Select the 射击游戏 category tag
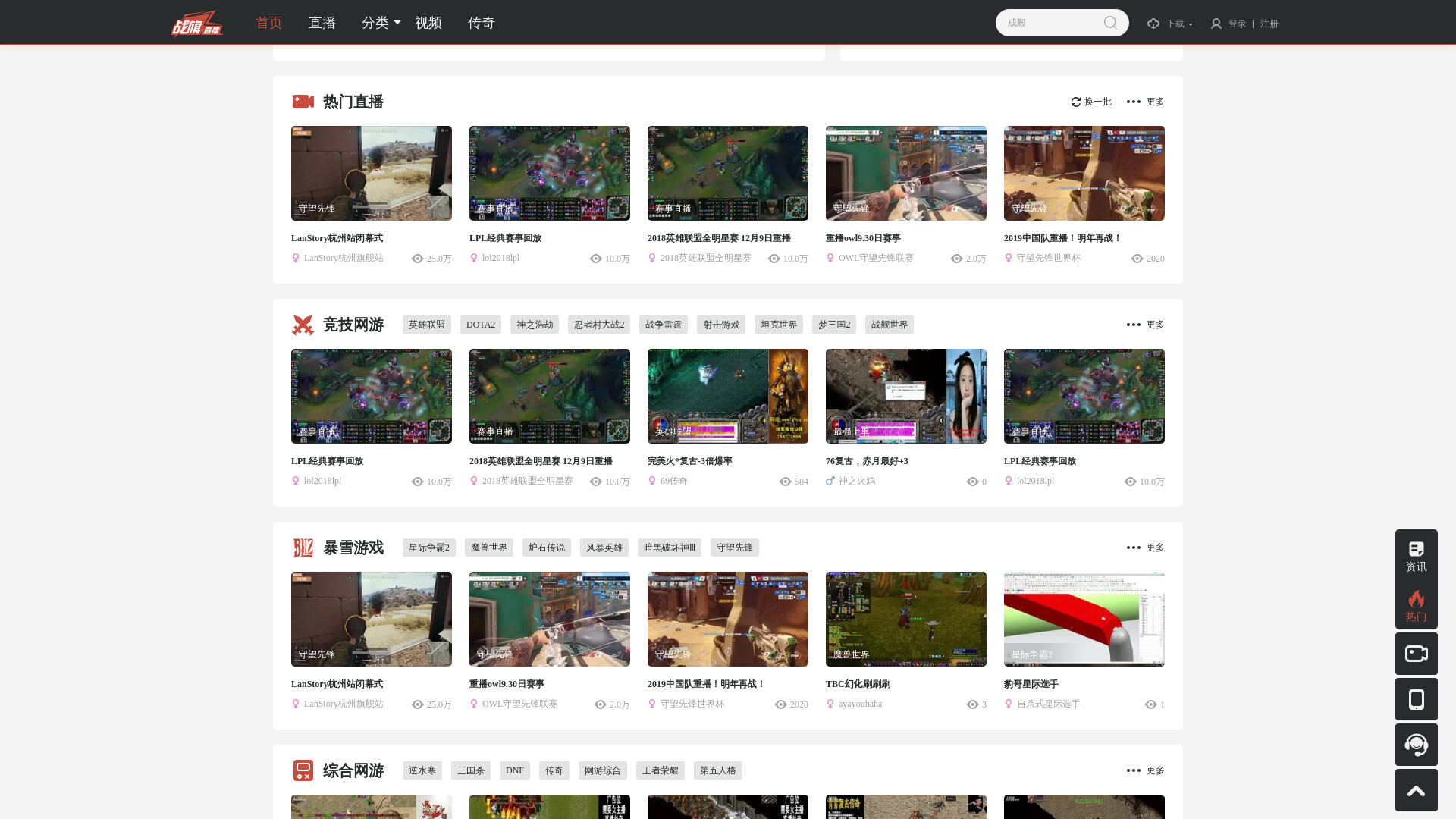Viewport: 1456px width, 819px height. coord(721,325)
